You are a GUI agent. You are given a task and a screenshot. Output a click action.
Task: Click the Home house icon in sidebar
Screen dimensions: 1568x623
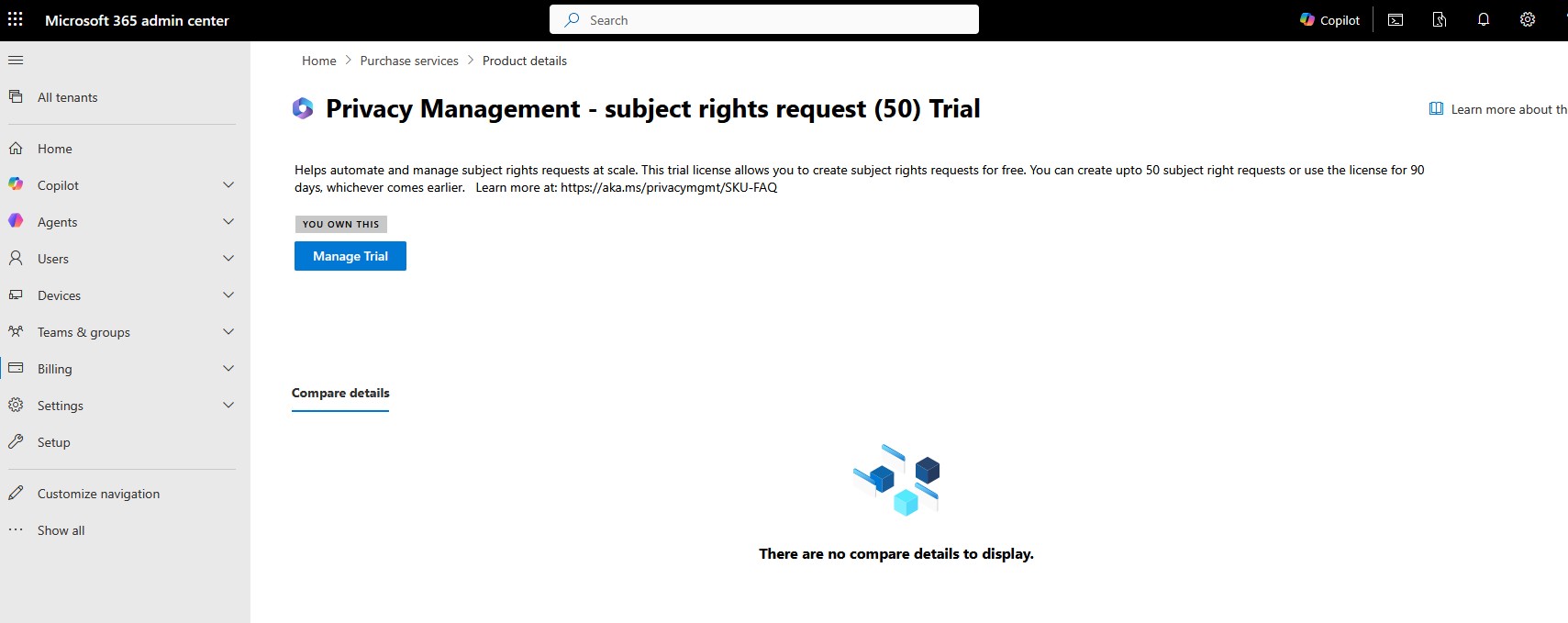[16, 149]
